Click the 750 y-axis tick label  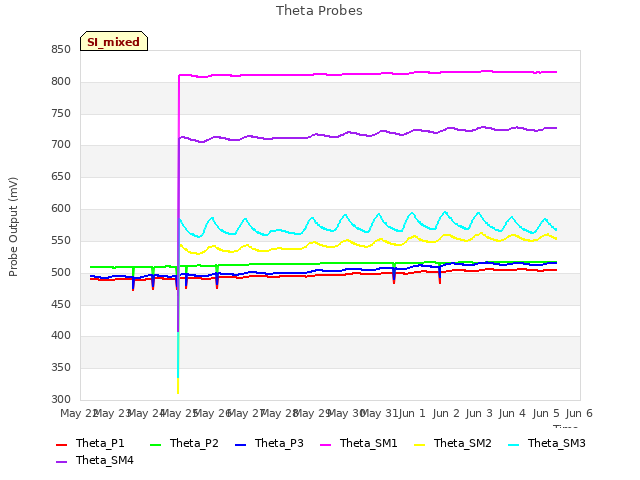coord(61,113)
